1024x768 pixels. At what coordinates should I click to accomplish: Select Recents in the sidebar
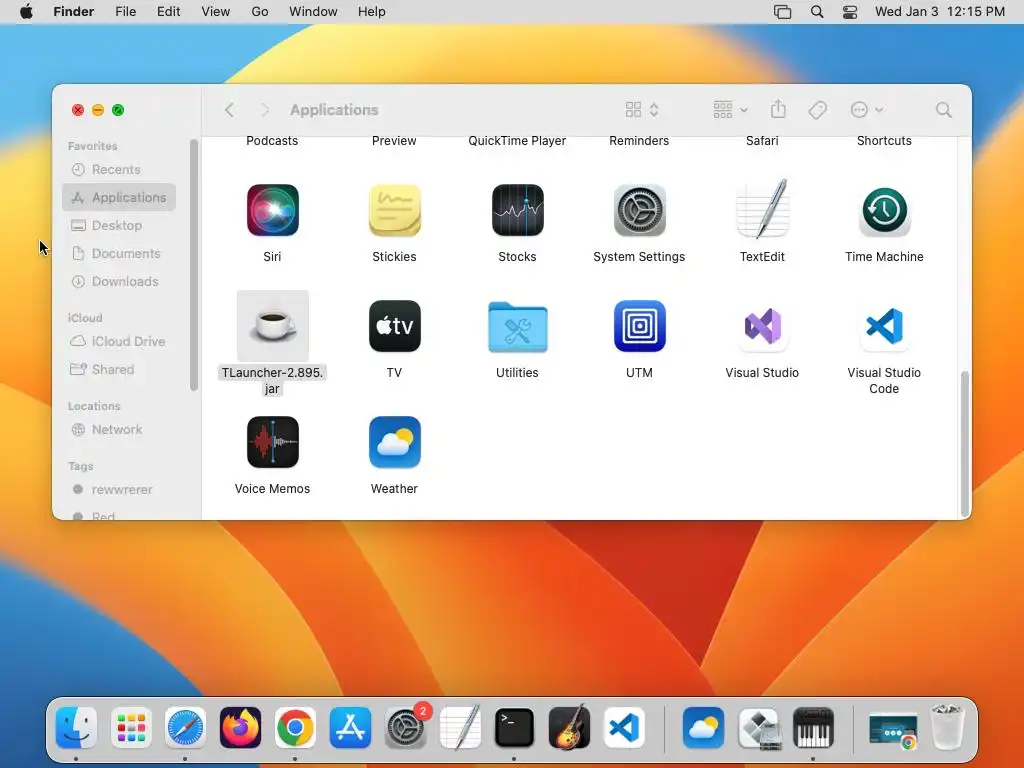[119, 169]
